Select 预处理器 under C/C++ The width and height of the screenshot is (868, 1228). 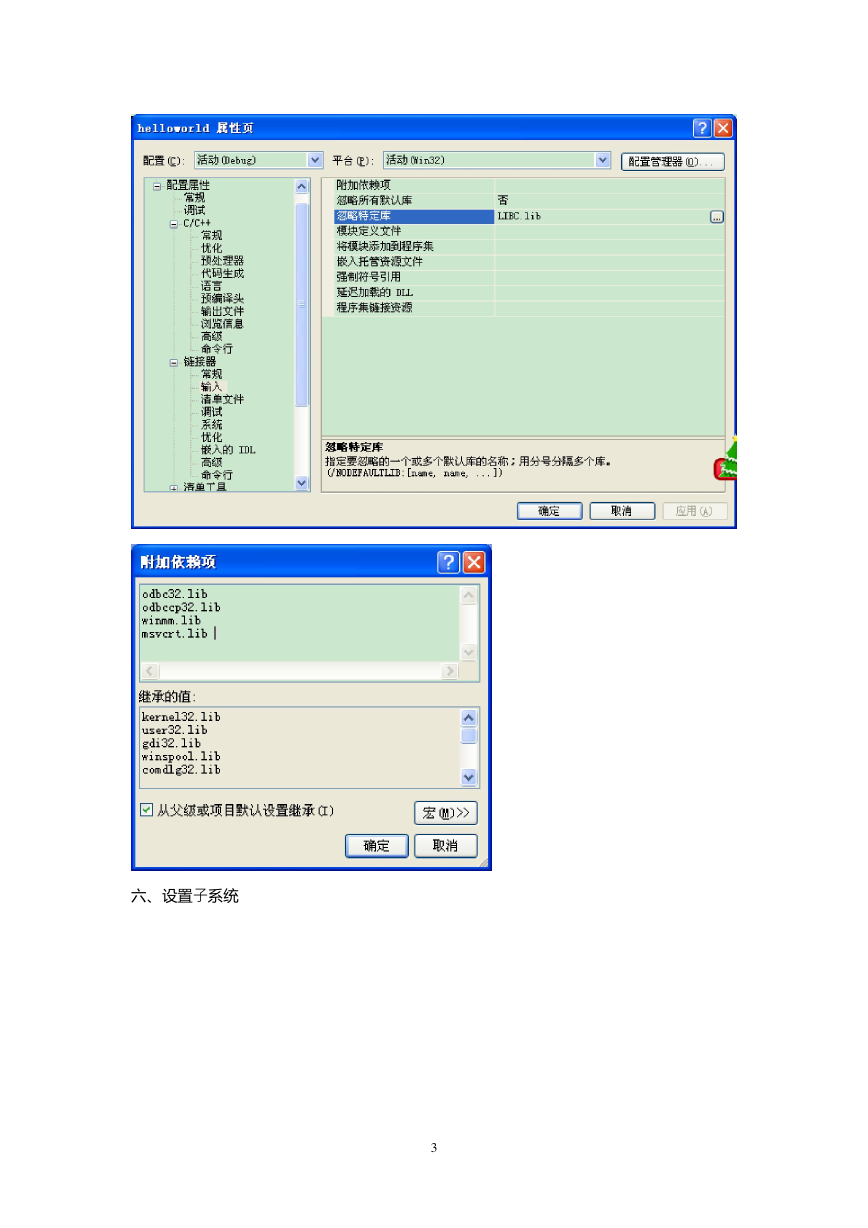coord(222,261)
